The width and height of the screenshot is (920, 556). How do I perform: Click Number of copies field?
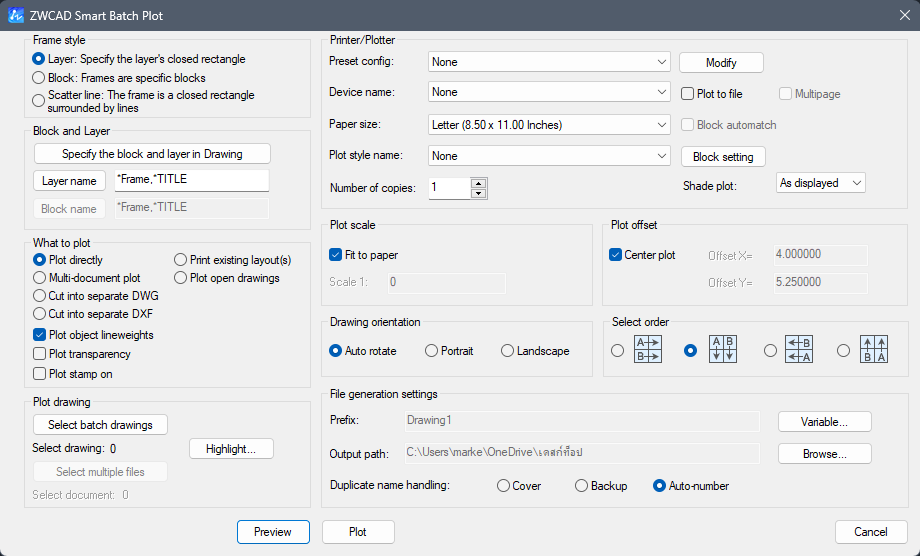(x=449, y=188)
